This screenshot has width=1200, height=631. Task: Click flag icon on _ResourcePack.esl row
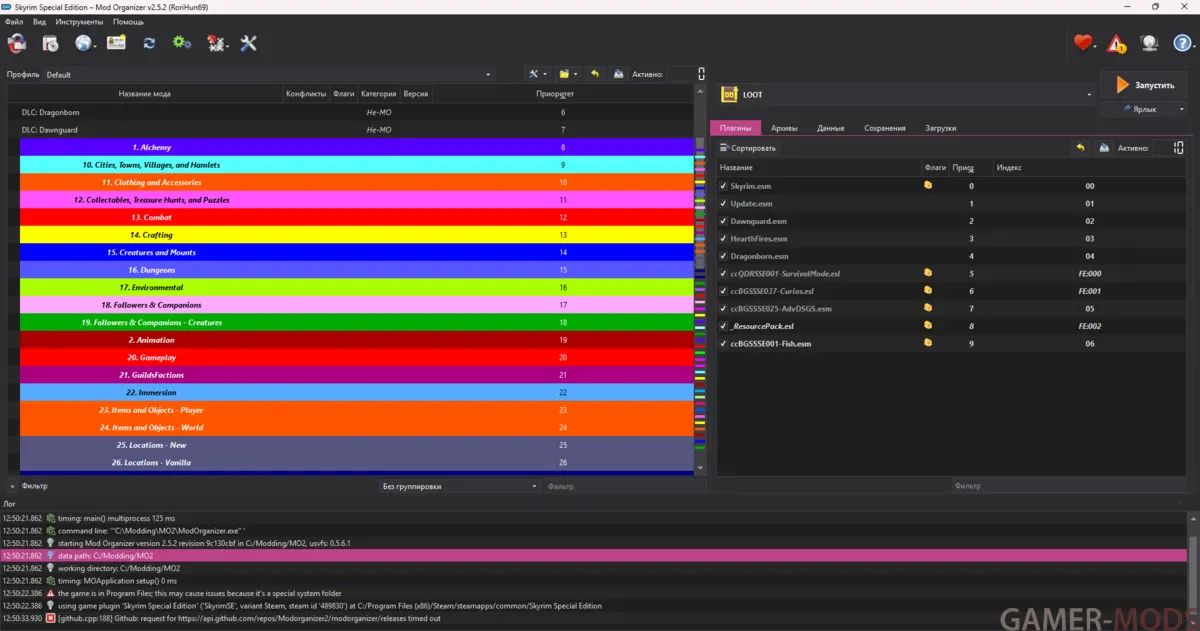(928, 325)
